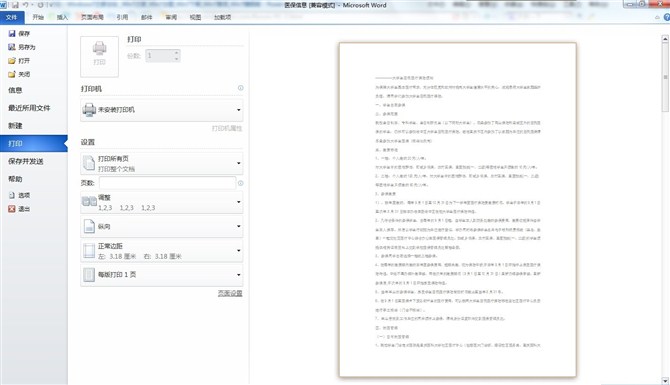Switch to the 引用 (References) tab
The height and width of the screenshot is (385, 670).
coord(122,18)
